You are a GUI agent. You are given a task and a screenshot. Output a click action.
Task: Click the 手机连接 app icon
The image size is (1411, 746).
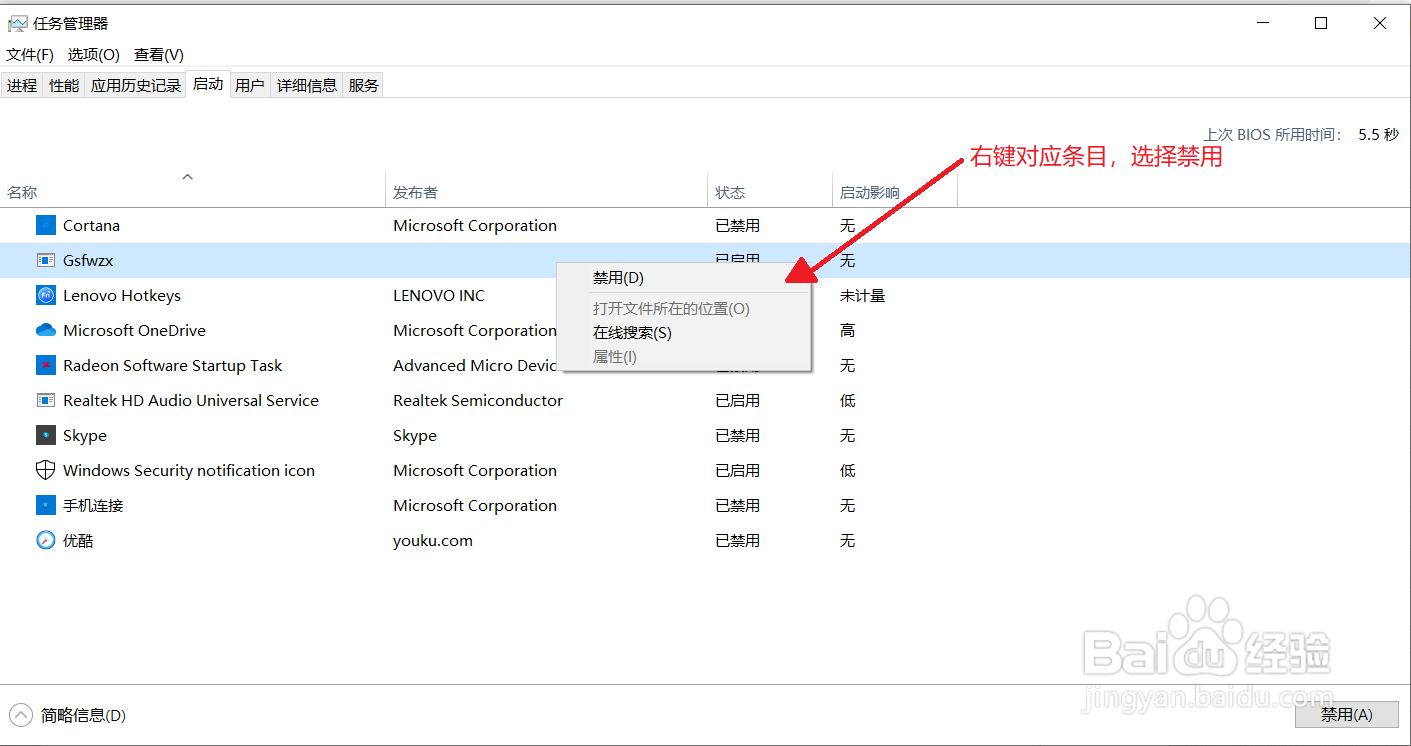pyautogui.click(x=46, y=505)
